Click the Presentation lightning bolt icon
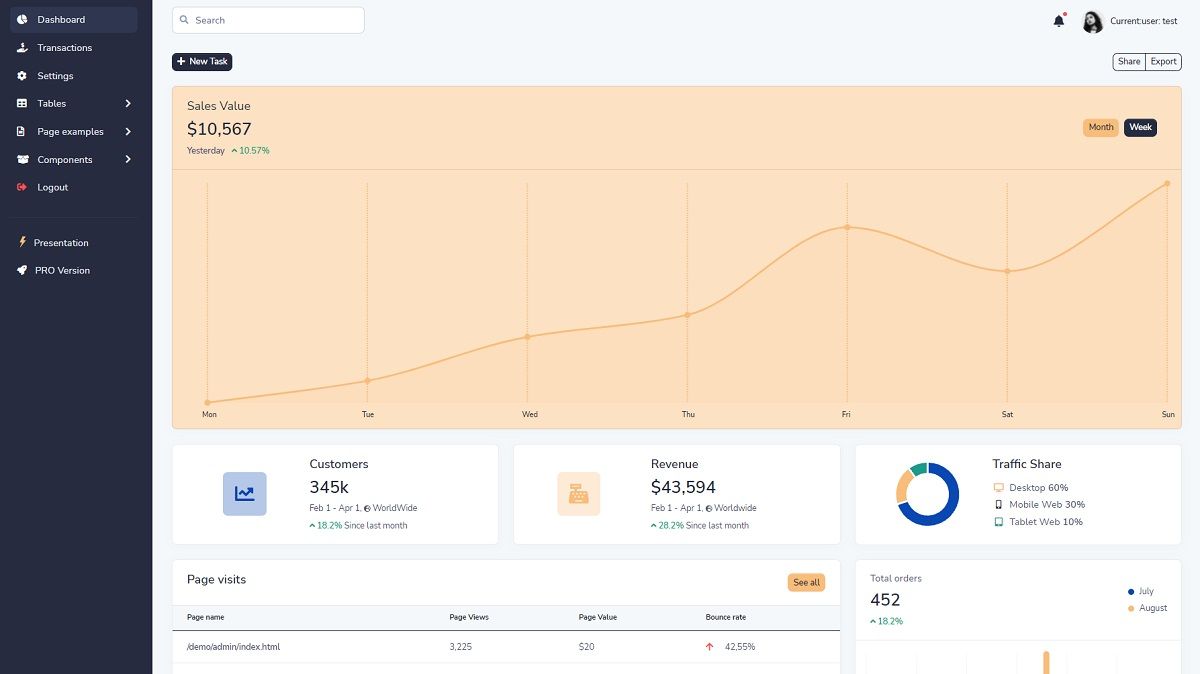 (x=22, y=242)
